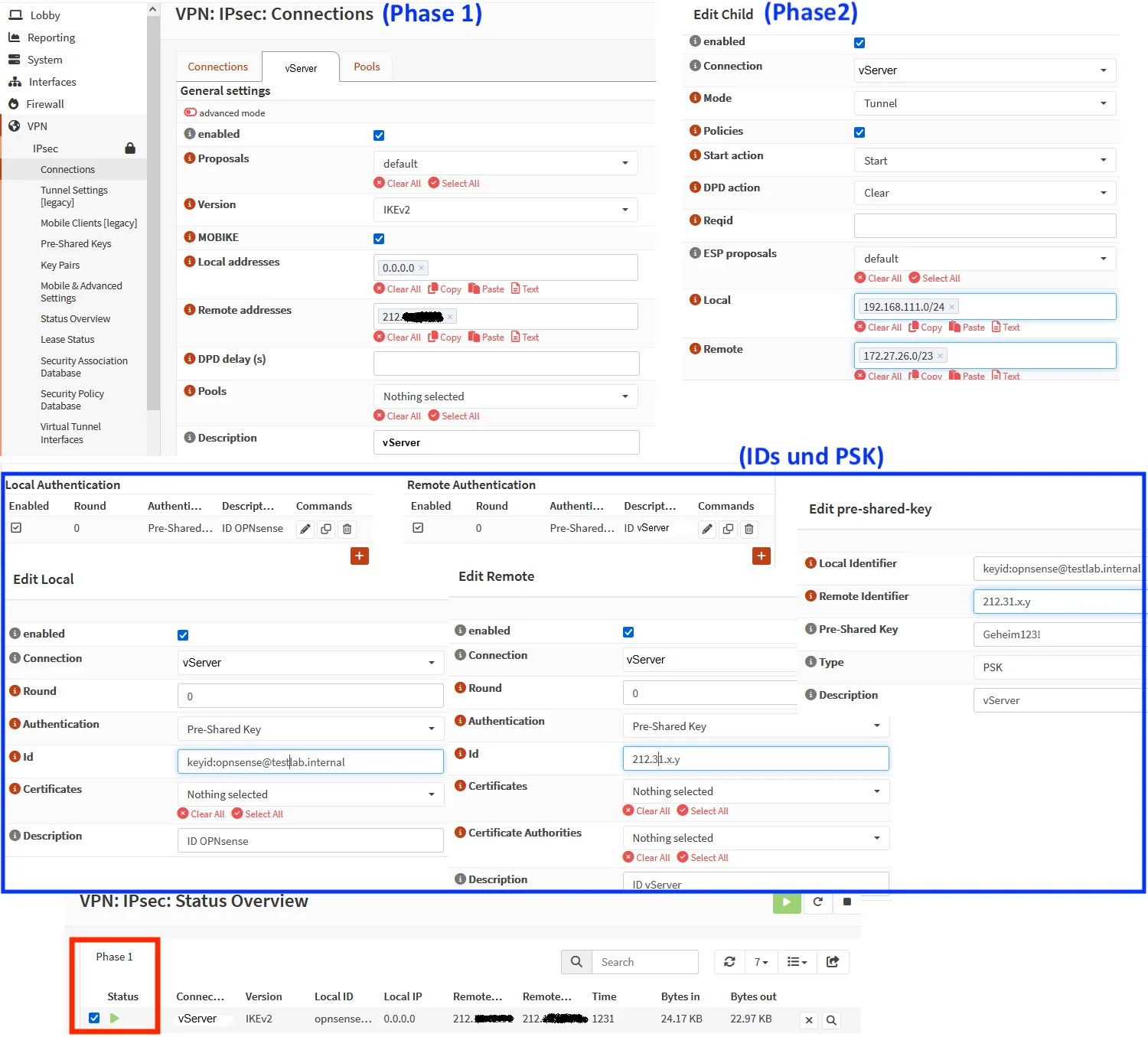1148x1037 pixels.
Task: Click the refresh table icon in Status Overview
Action: (x=729, y=962)
